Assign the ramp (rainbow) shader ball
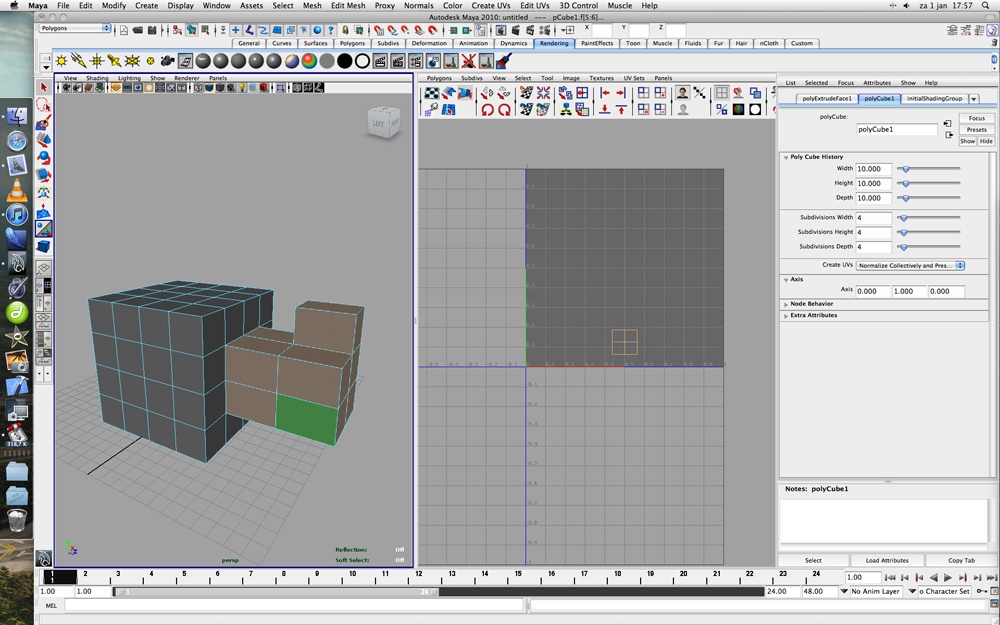 [x=309, y=61]
